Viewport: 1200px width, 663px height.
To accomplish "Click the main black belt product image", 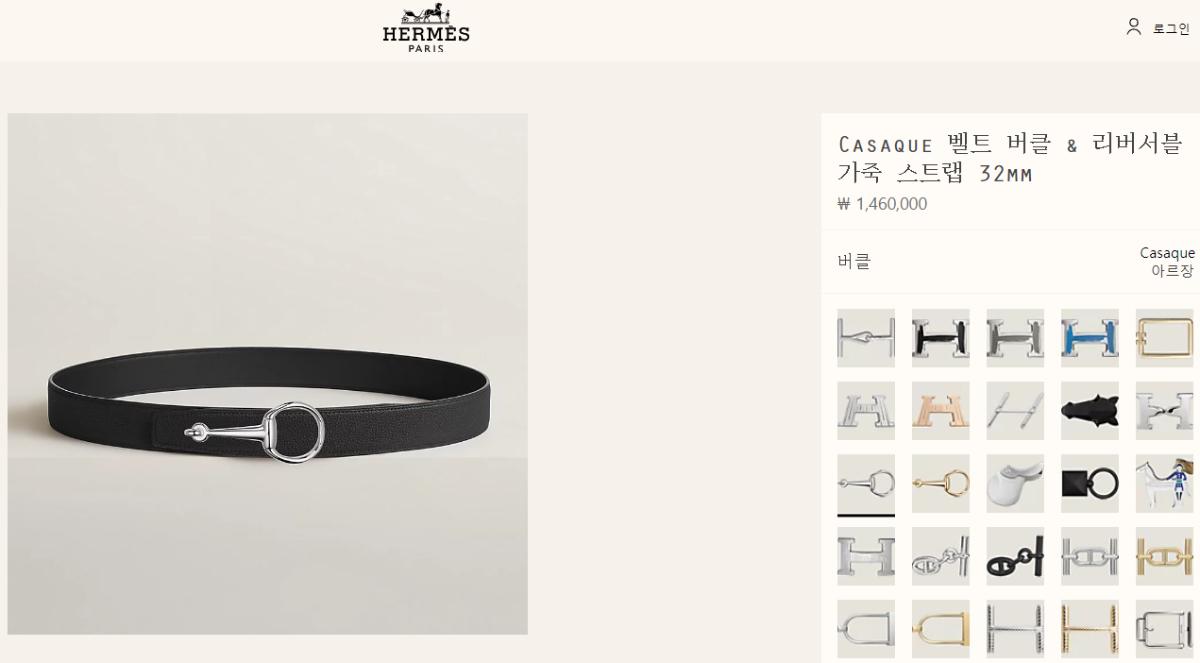I will [x=268, y=374].
